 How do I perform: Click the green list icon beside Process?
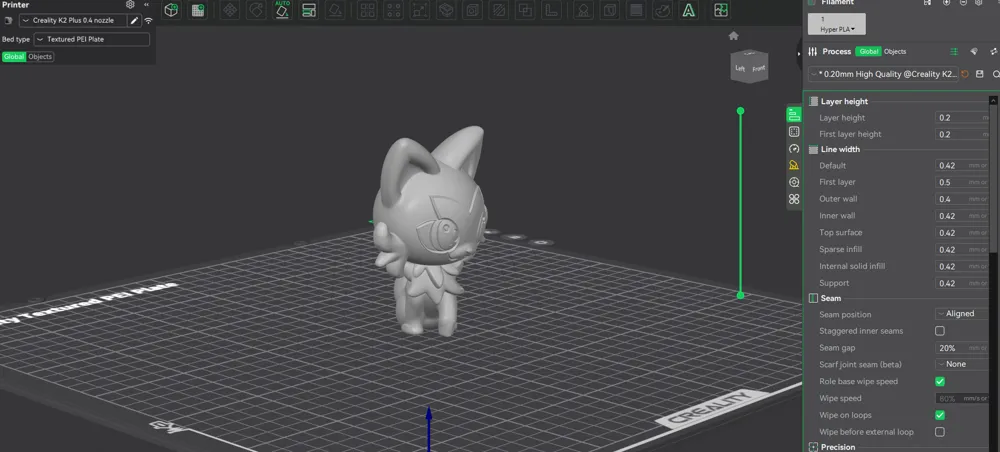coord(954,52)
